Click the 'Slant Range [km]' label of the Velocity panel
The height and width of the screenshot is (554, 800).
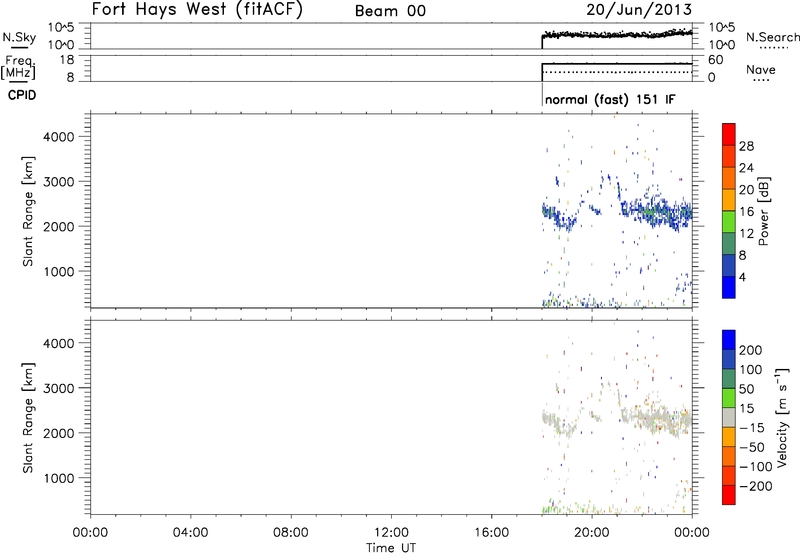point(28,418)
